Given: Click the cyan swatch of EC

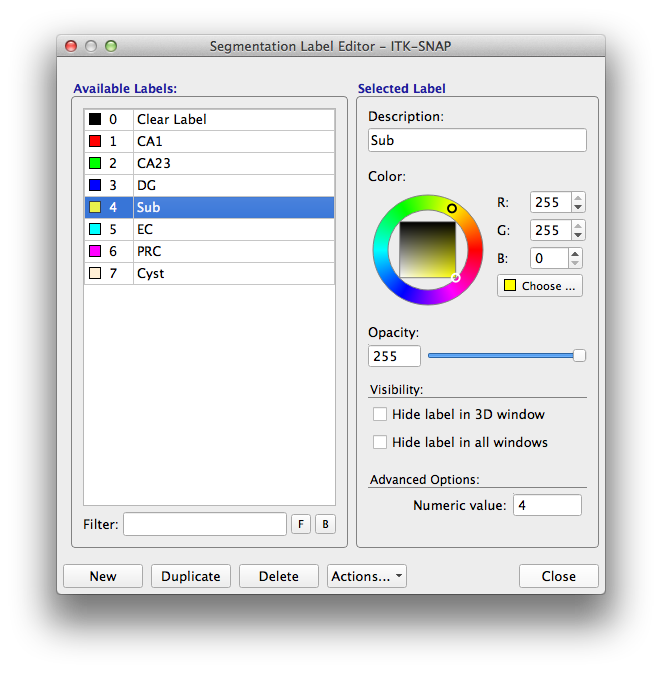Looking at the screenshot, I should pos(95,229).
